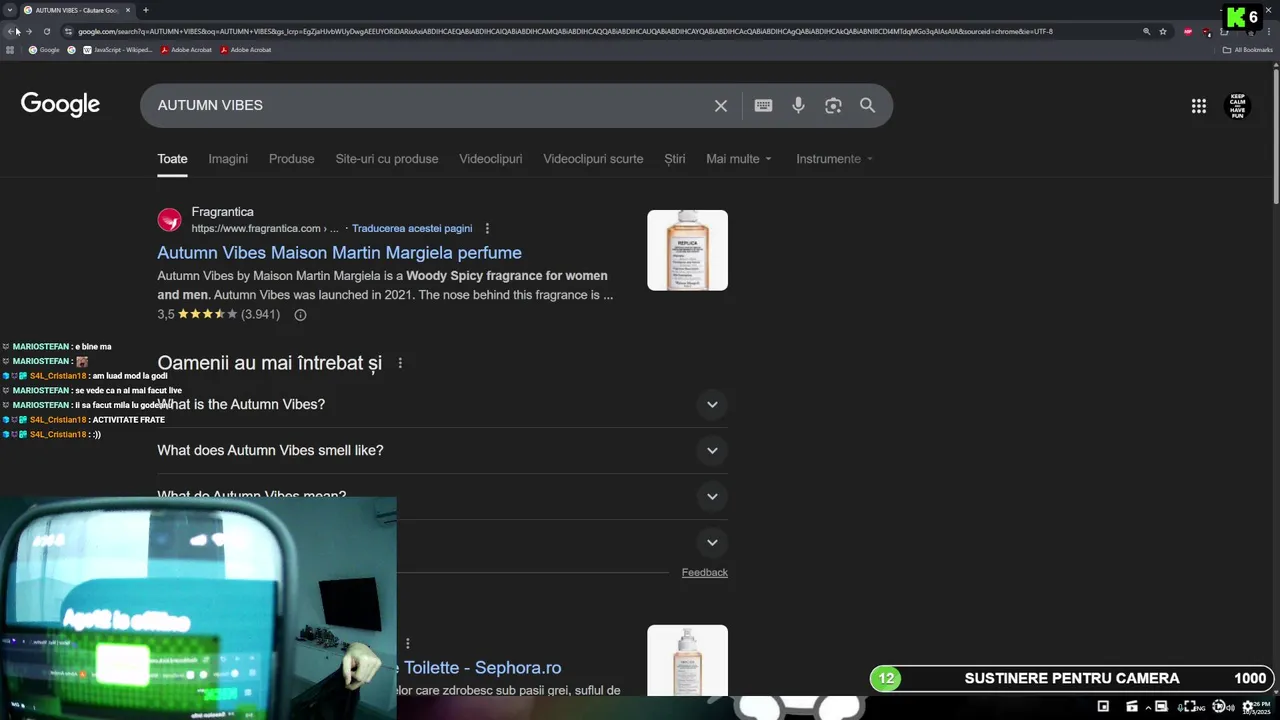This screenshot has width=1280, height=720.
Task: Open a new browser tab with plus
Action: [146, 10]
